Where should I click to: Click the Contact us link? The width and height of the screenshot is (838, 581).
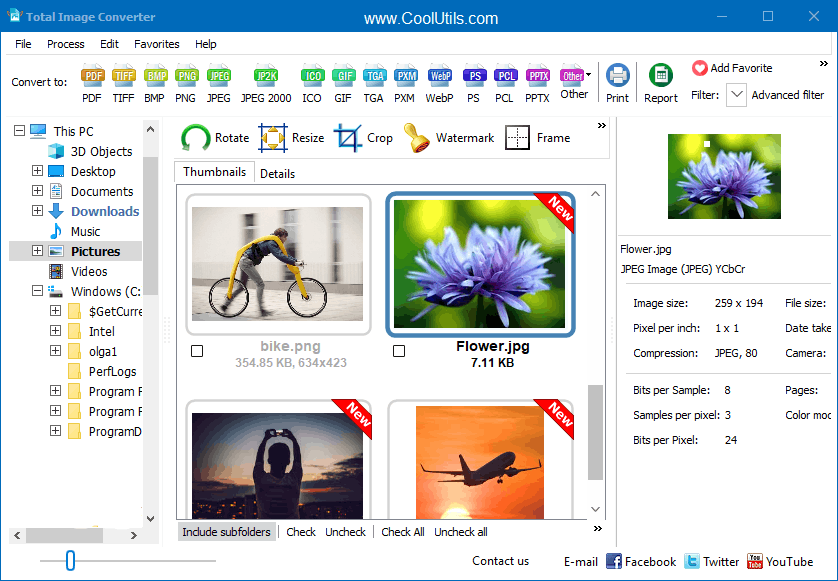tap(500, 561)
